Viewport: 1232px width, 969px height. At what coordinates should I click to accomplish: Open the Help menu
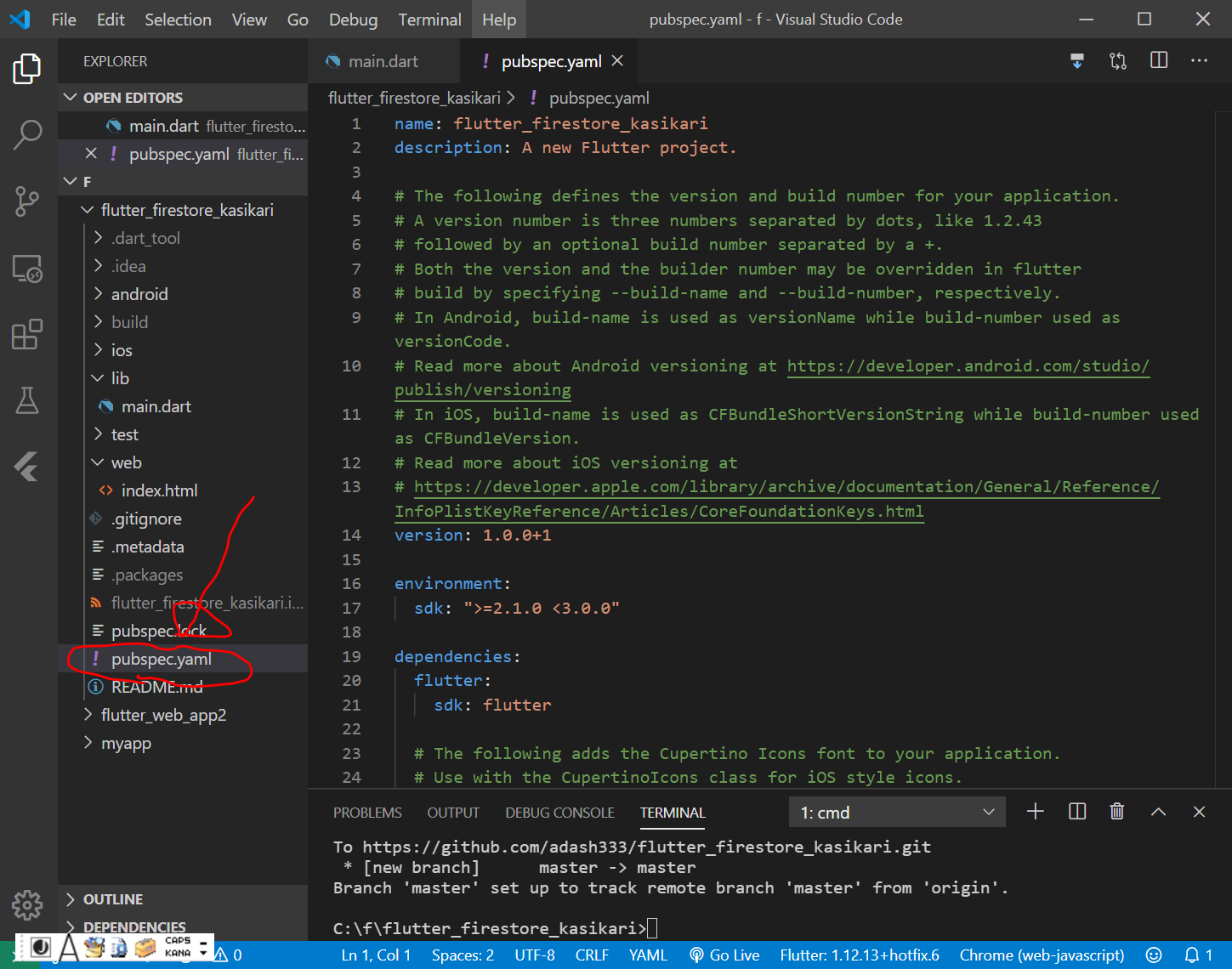tap(499, 20)
